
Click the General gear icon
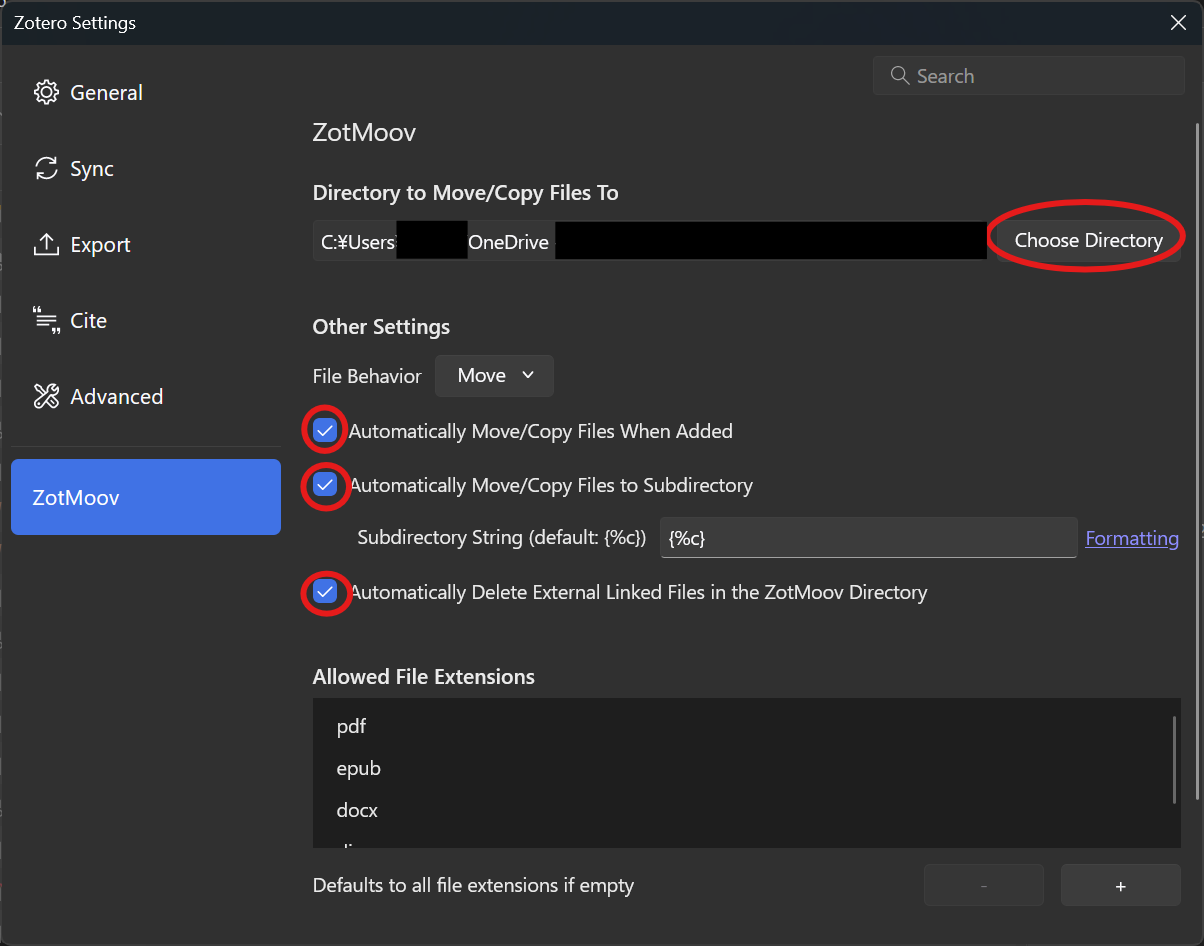[x=46, y=93]
